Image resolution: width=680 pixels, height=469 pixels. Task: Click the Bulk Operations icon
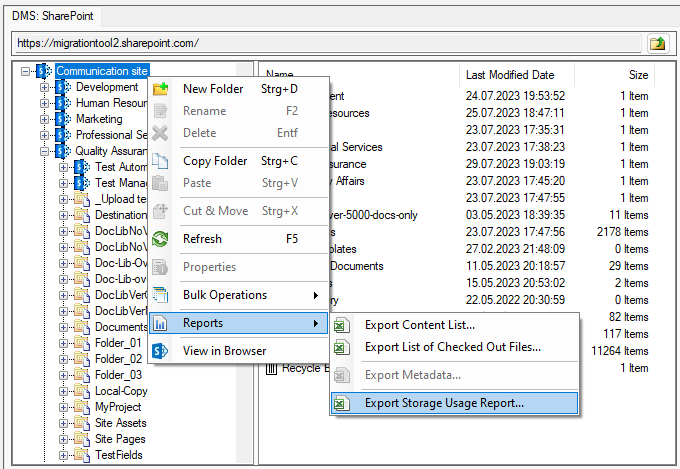click(x=160, y=295)
